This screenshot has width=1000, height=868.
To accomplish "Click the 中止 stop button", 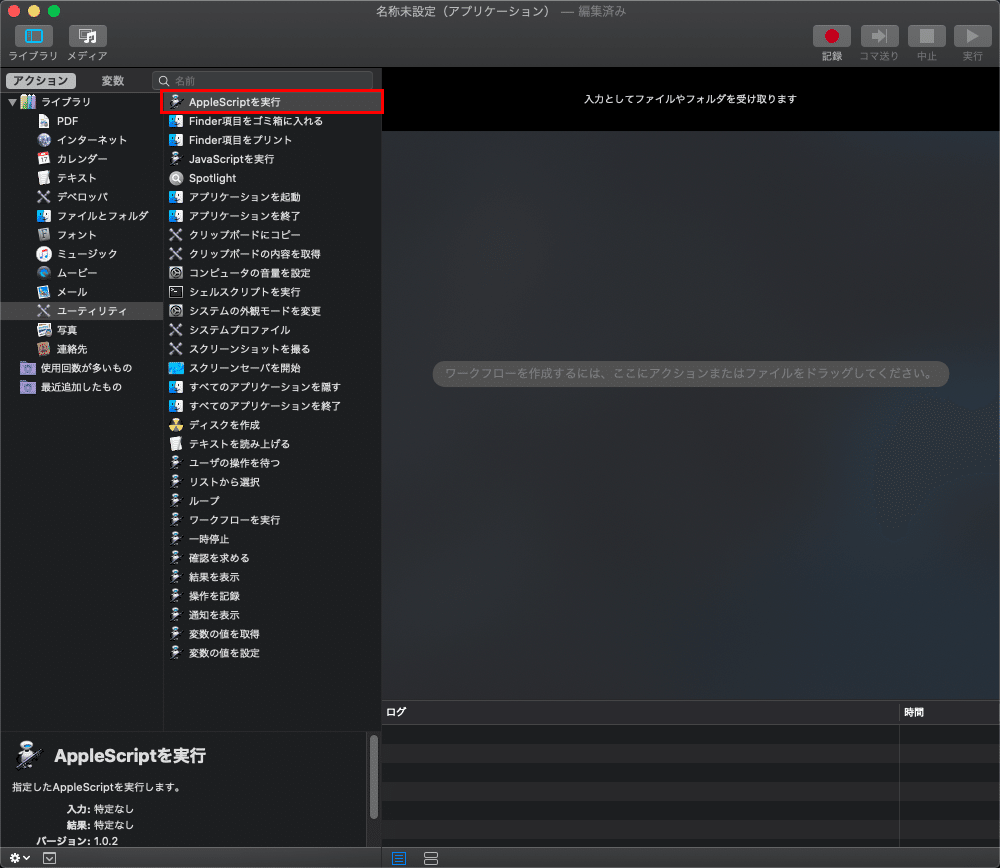I will [927, 36].
